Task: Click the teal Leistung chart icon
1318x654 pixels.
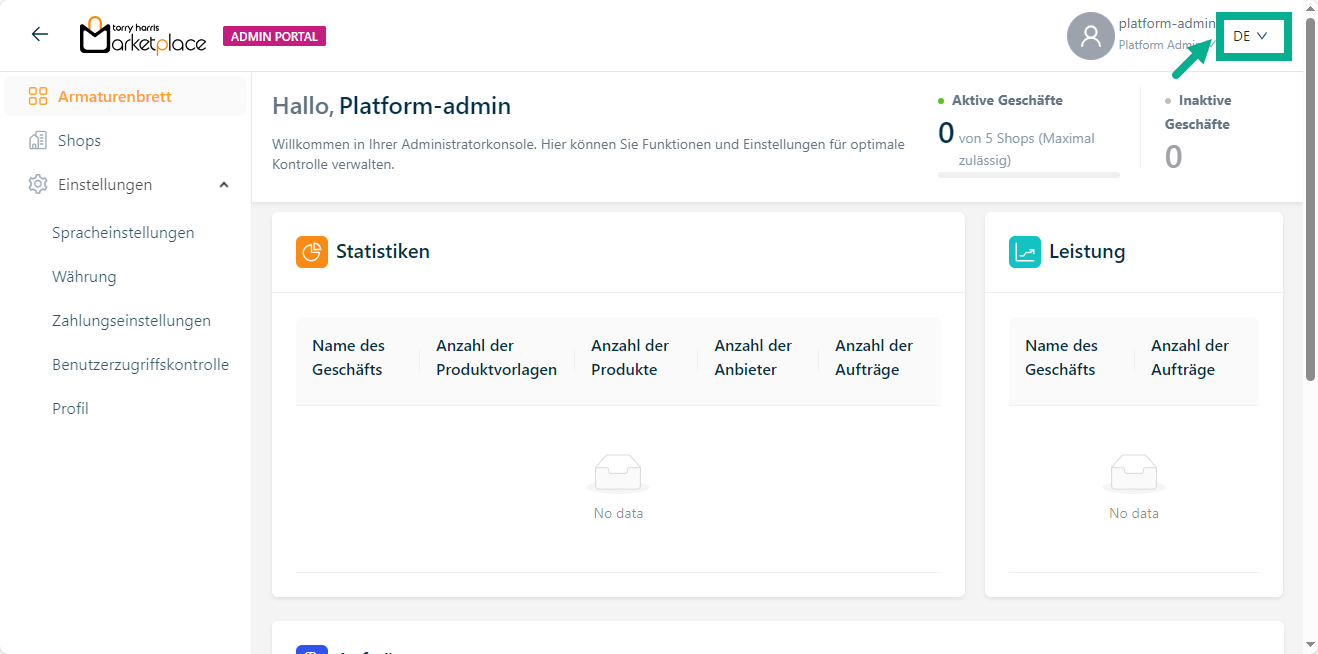Action: tap(1025, 252)
